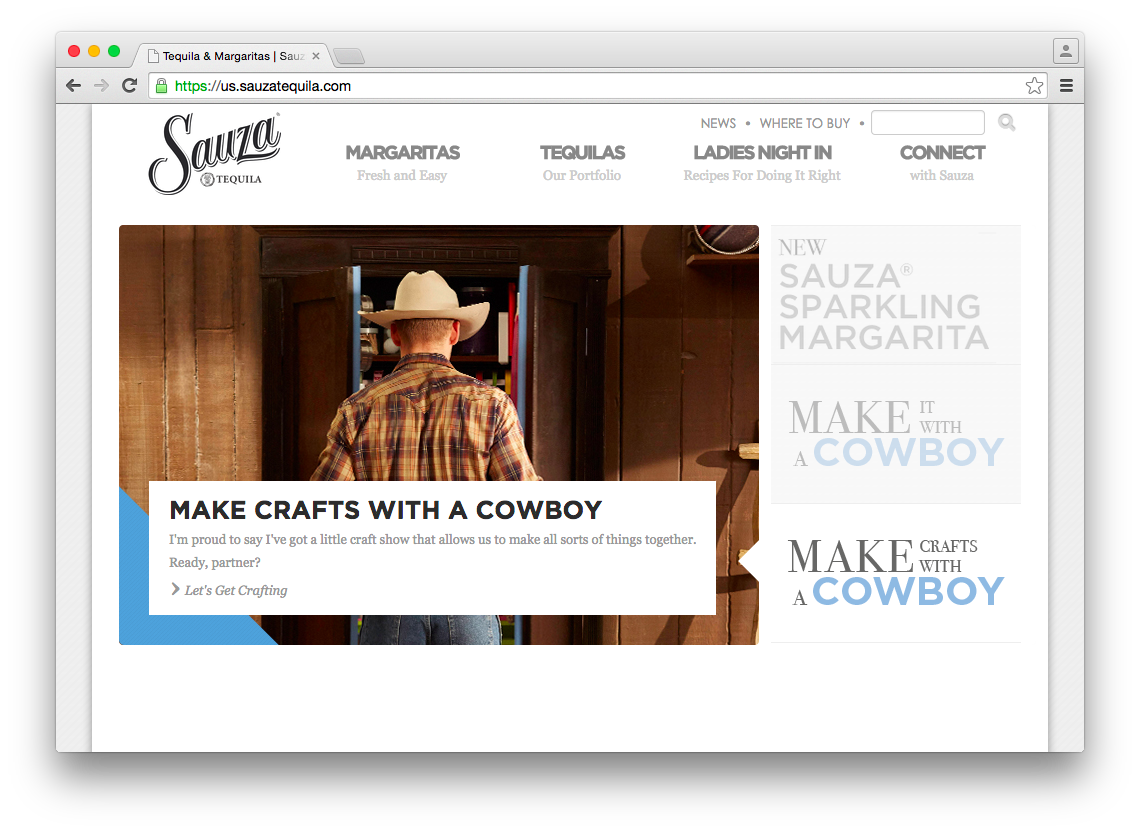Click the Sauza Tequila logo
1140x832 pixels.
(214, 154)
